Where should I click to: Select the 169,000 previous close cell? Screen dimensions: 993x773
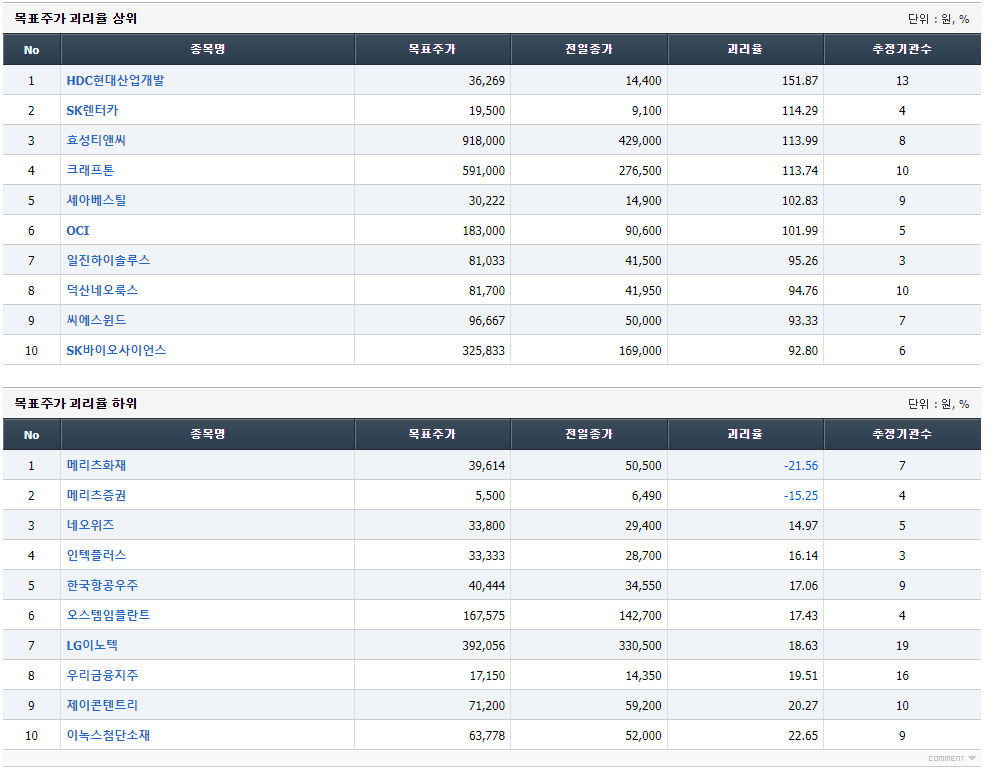point(640,351)
